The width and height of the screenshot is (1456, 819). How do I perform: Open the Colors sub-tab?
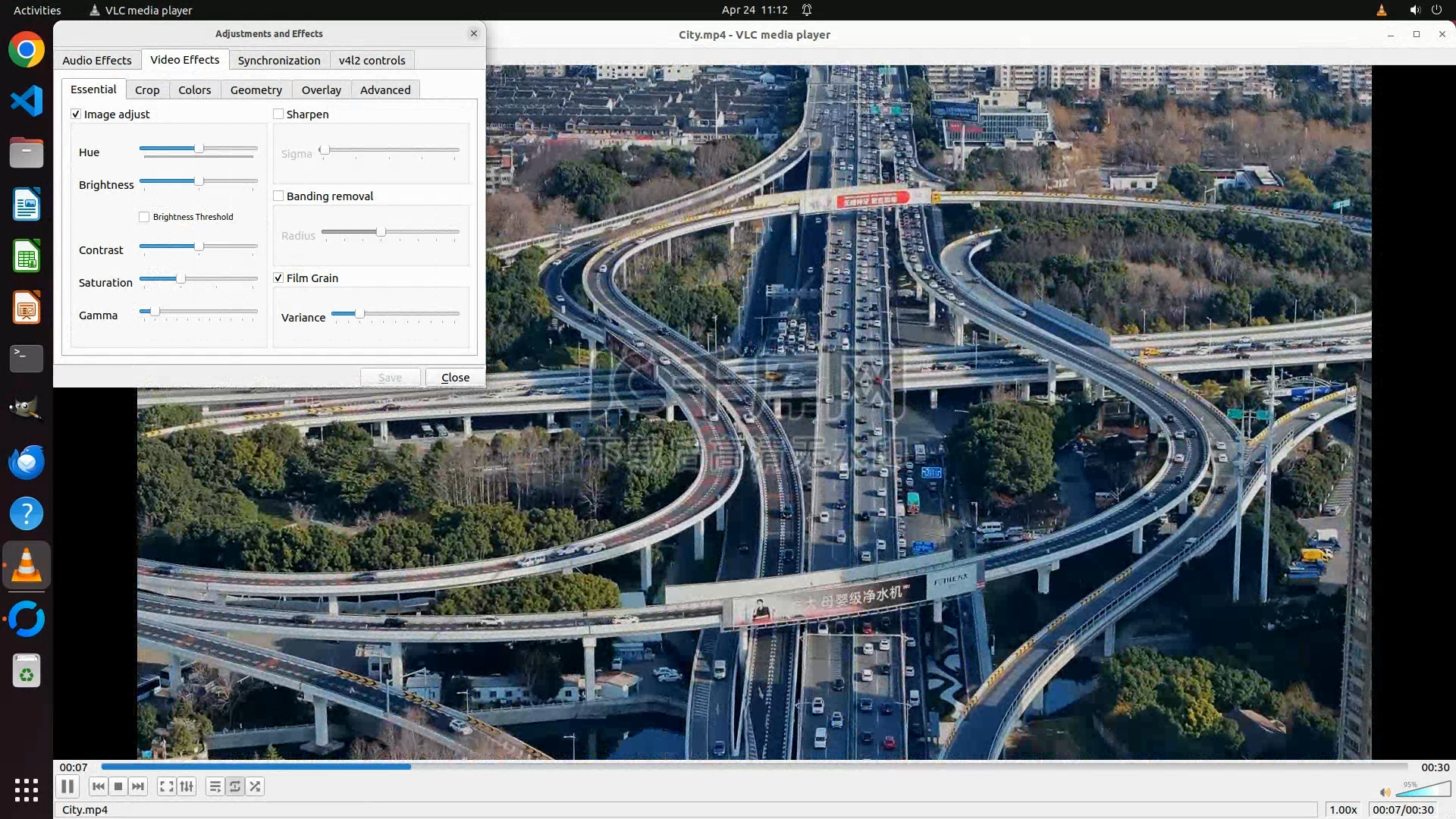click(x=194, y=90)
